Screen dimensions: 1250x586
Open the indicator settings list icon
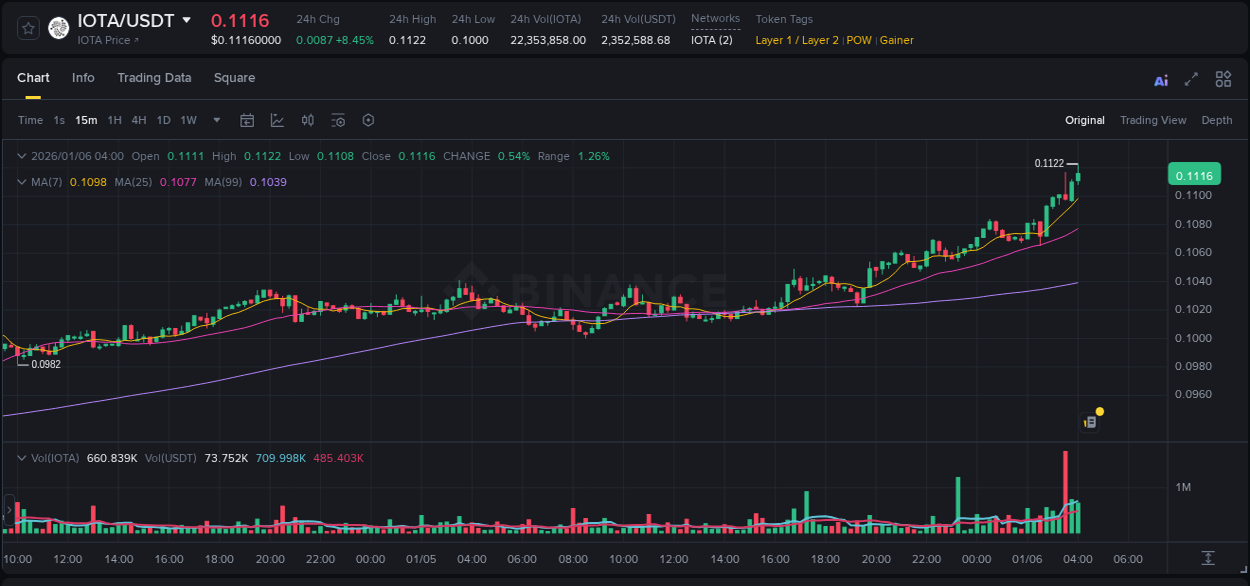(338, 119)
